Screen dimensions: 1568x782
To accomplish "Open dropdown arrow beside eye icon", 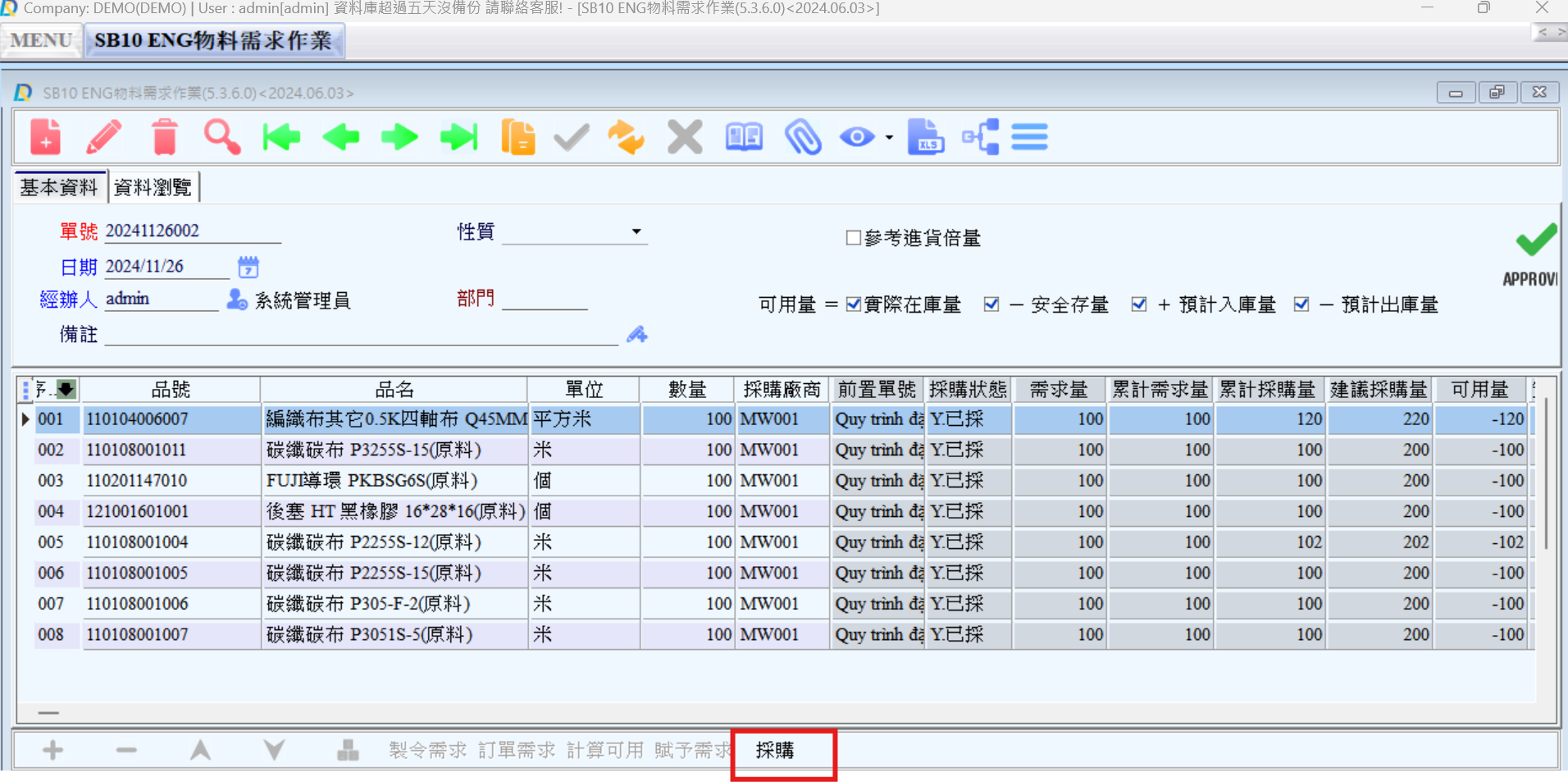I will (x=889, y=138).
